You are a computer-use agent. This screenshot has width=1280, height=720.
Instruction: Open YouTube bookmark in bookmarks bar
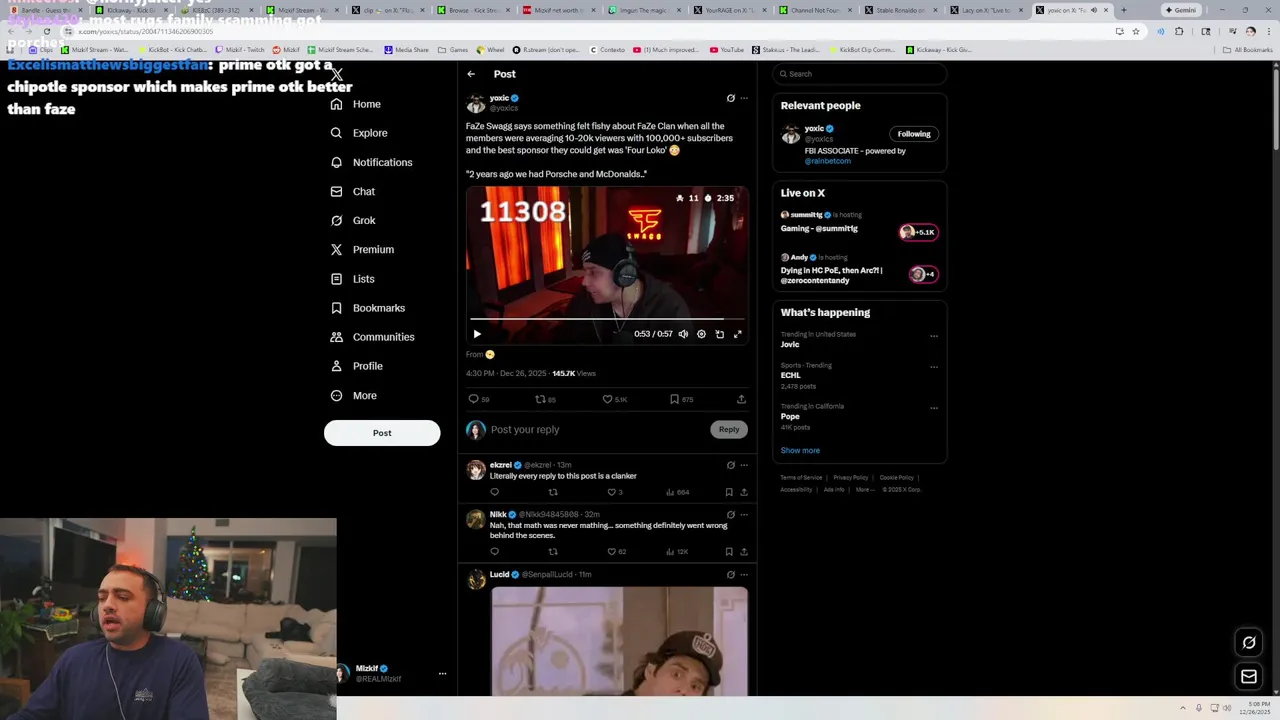point(727,50)
